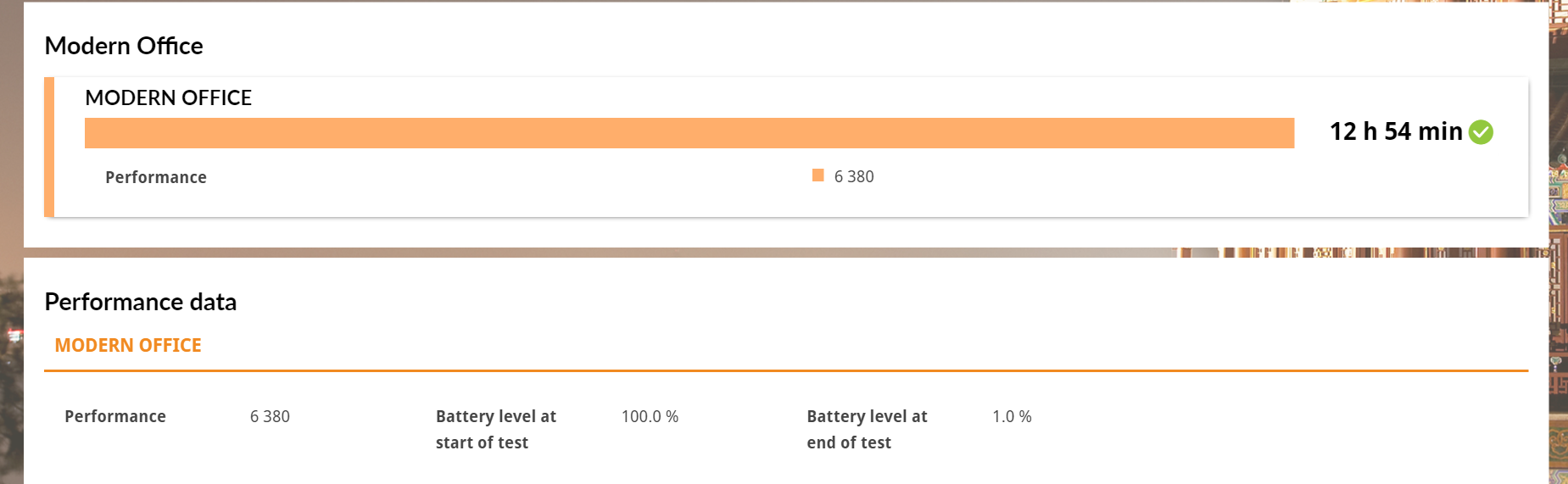Click the 12 h 54 min battery result

[1395, 131]
